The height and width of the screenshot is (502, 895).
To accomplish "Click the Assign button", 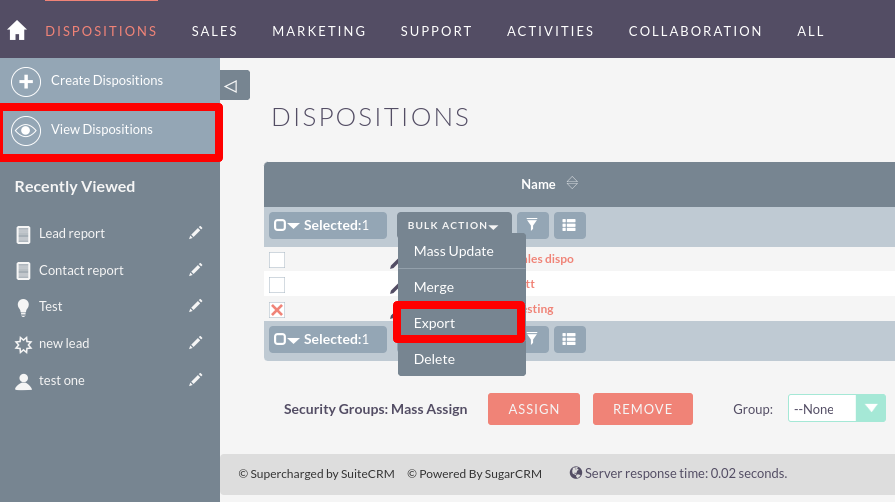I will [x=534, y=409].
